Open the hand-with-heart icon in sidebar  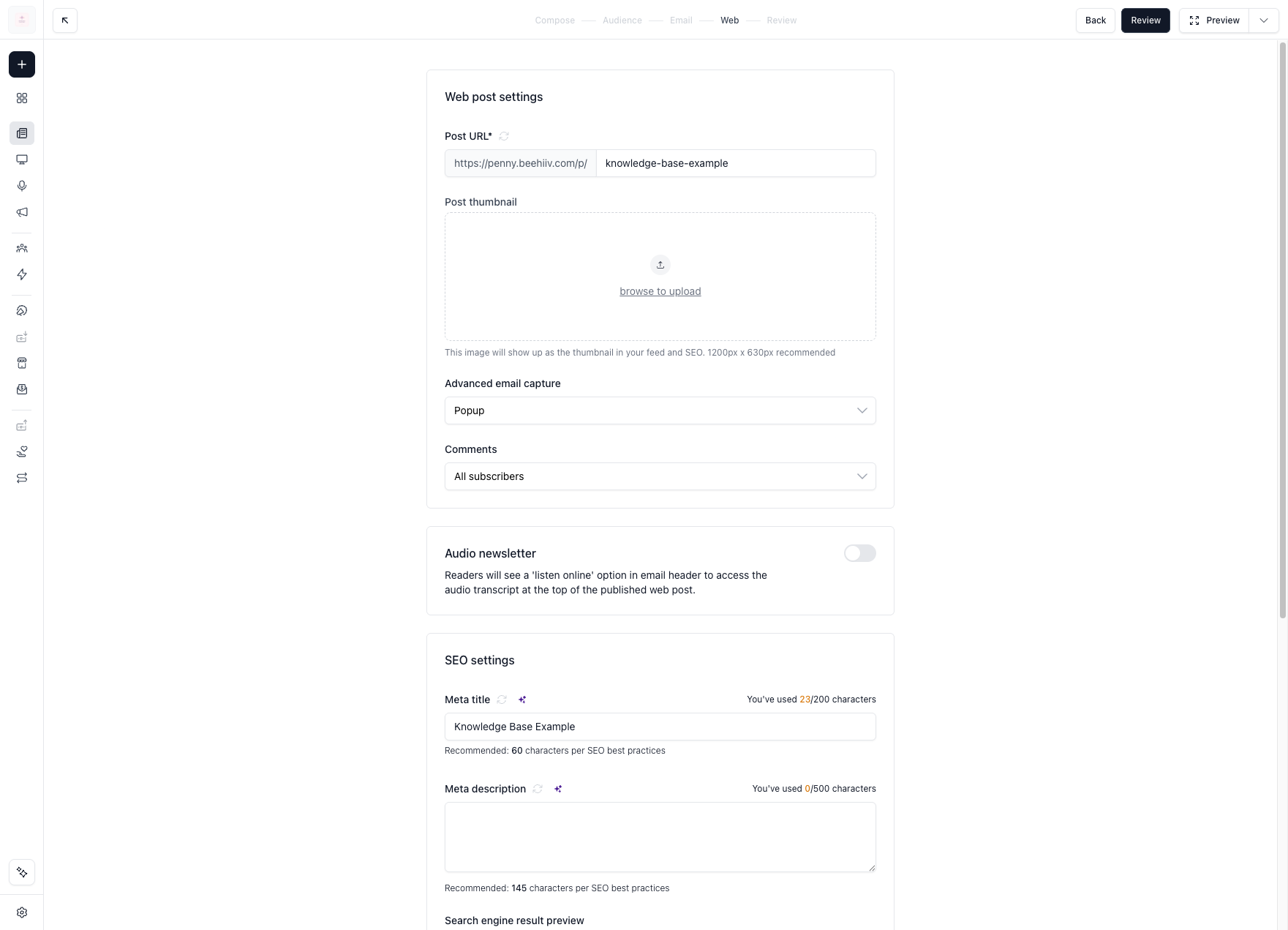pyautogui.click(x=22, y=451)
